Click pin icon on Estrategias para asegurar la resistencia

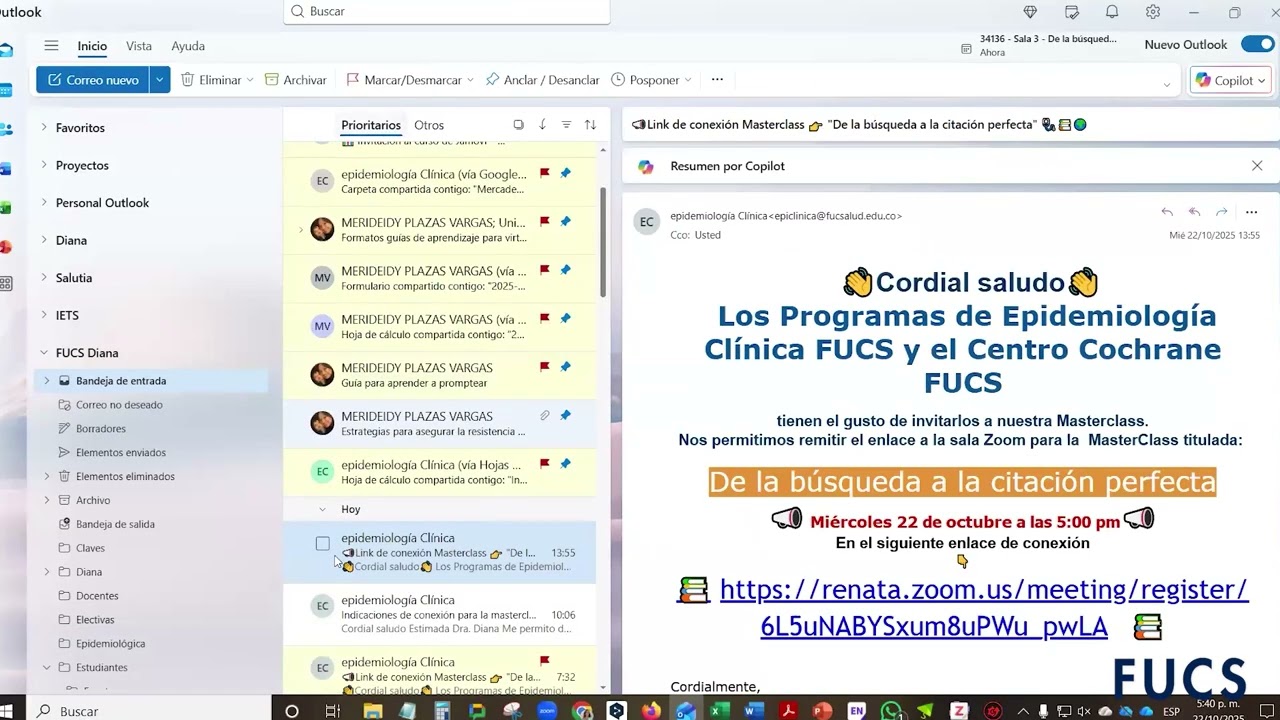[x=565, y=415]
